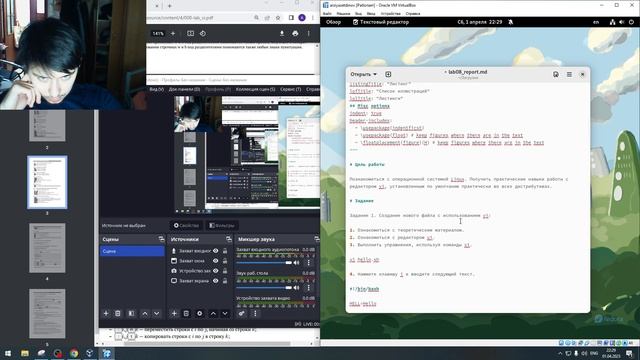Lock the video capture device source

pos(225,271)
